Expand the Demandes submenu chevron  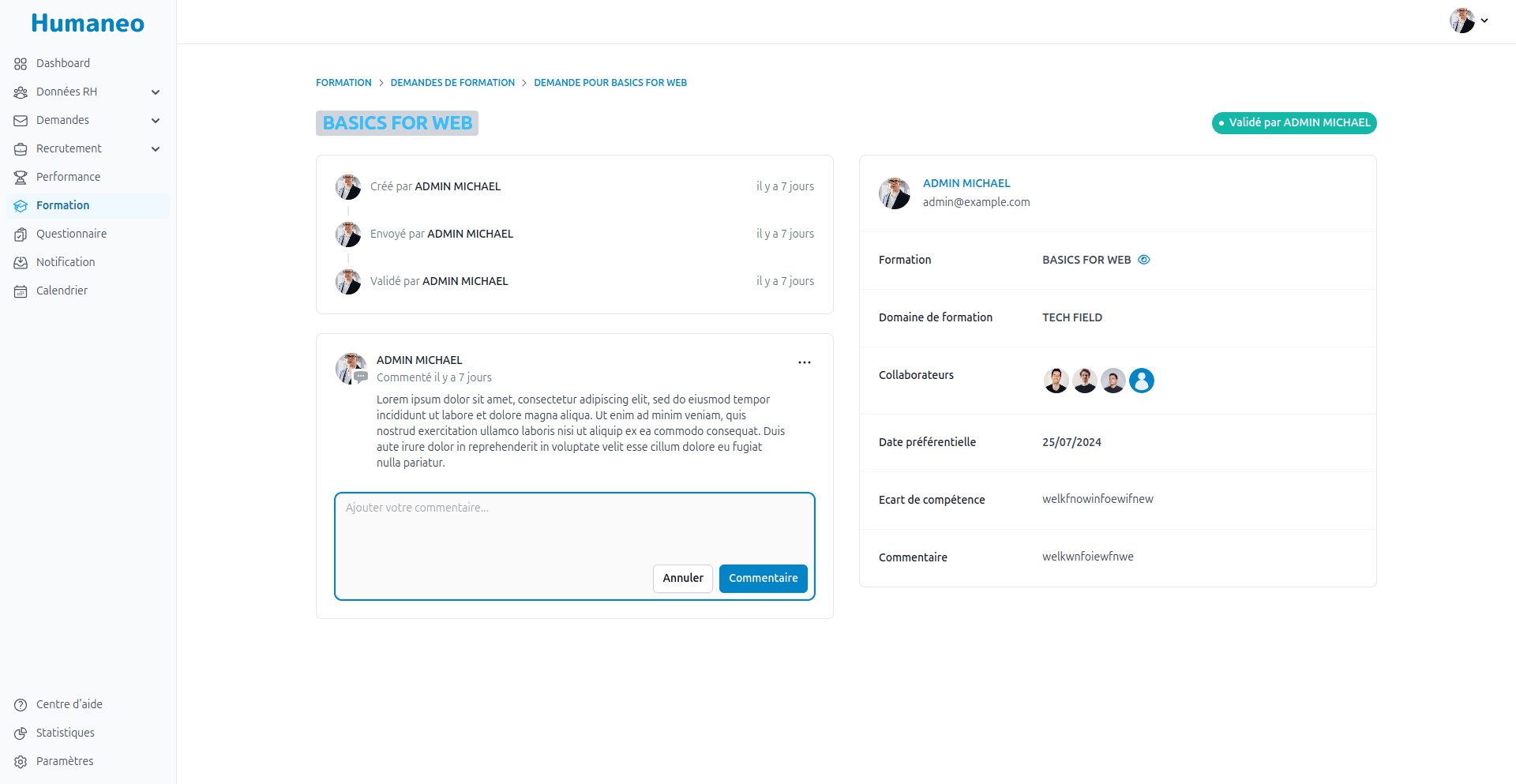[156, 121]
